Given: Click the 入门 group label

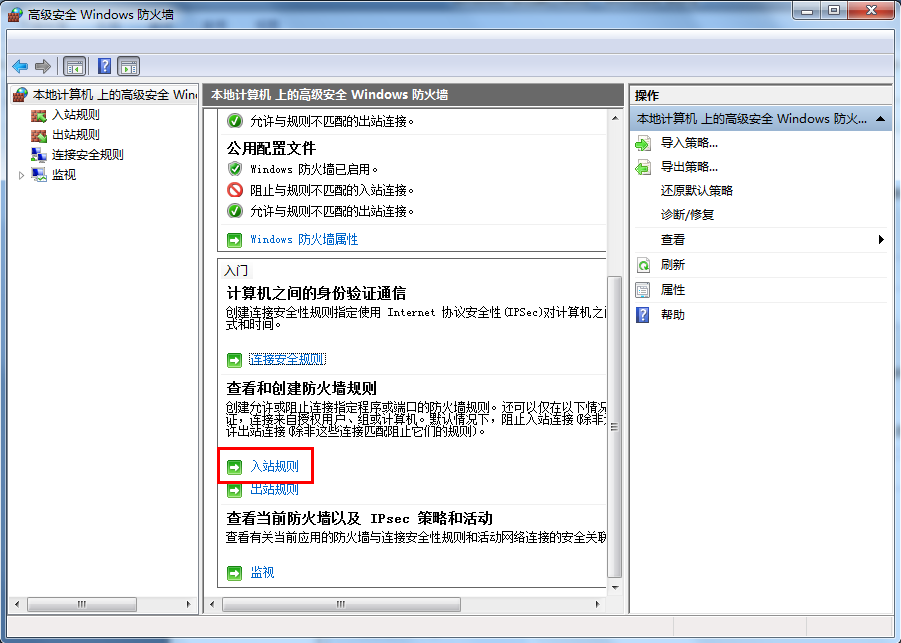Looking at the screenshot, I should (236, 270).
